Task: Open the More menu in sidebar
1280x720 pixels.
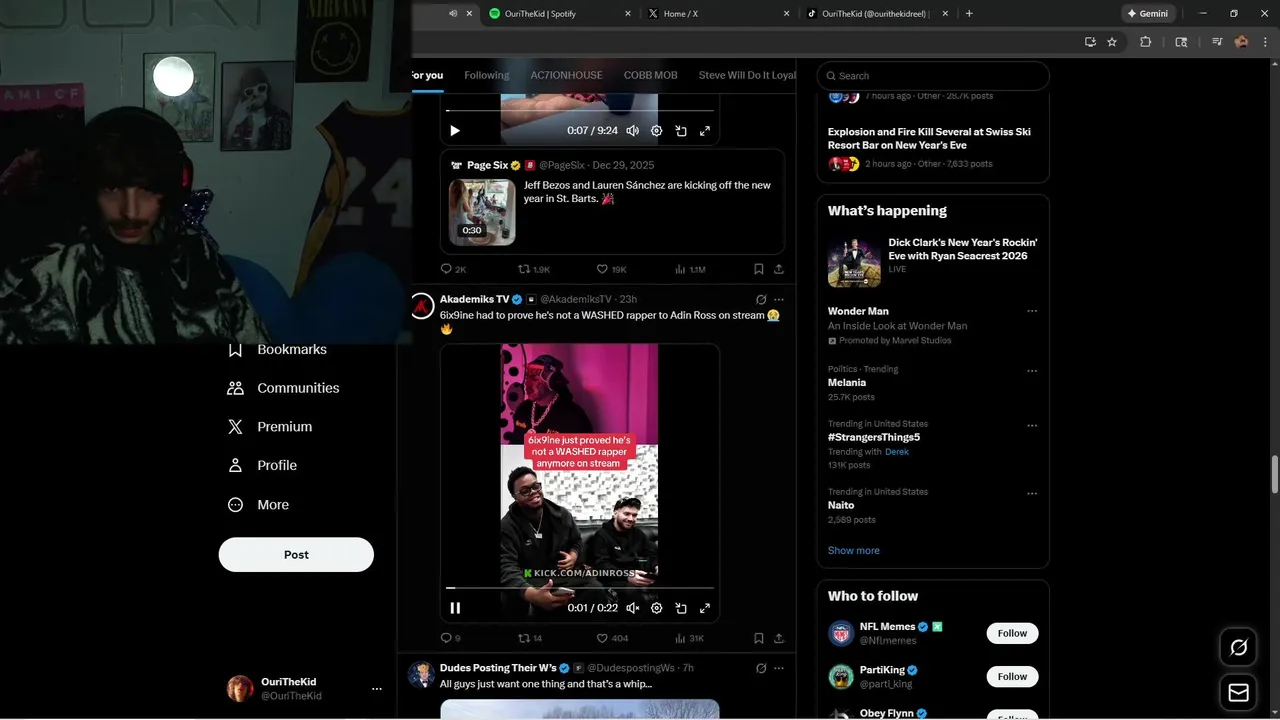Action: (x=258, y=505)
